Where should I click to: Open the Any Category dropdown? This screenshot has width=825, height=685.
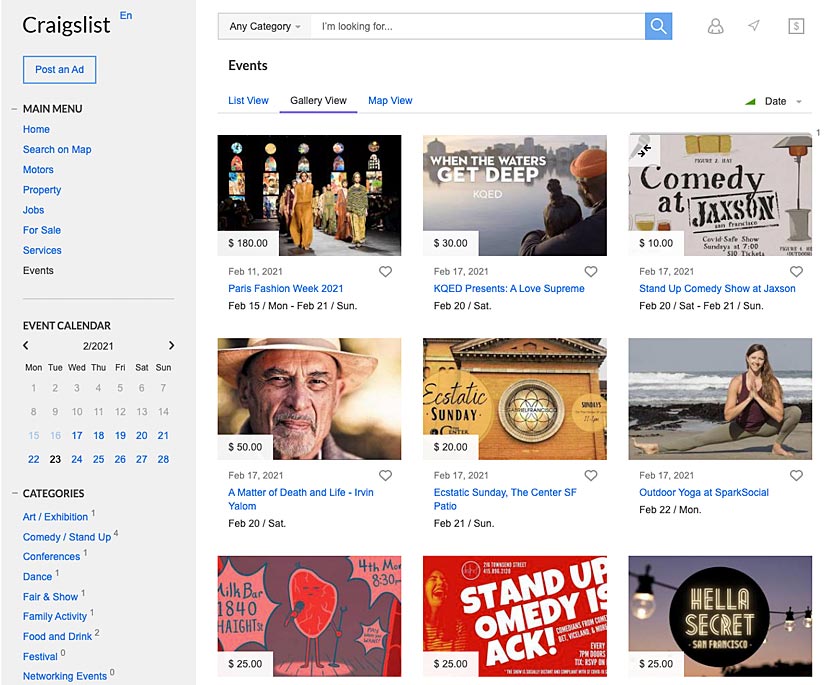(x=265, y=26)
